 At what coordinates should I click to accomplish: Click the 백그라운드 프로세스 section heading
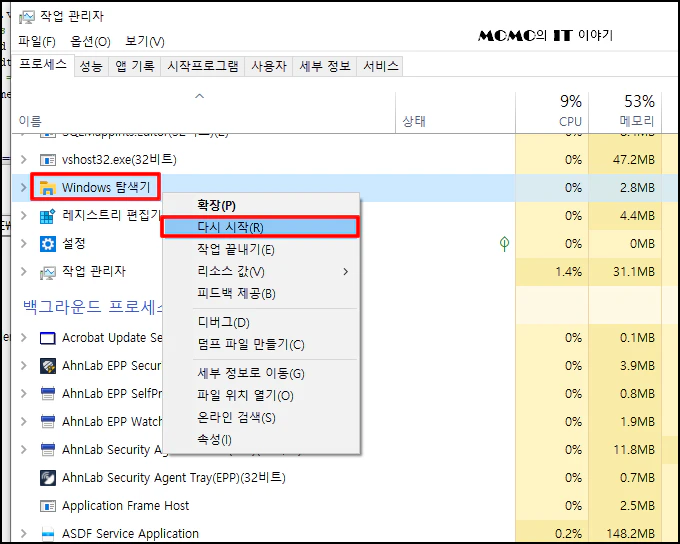(93, 307)
